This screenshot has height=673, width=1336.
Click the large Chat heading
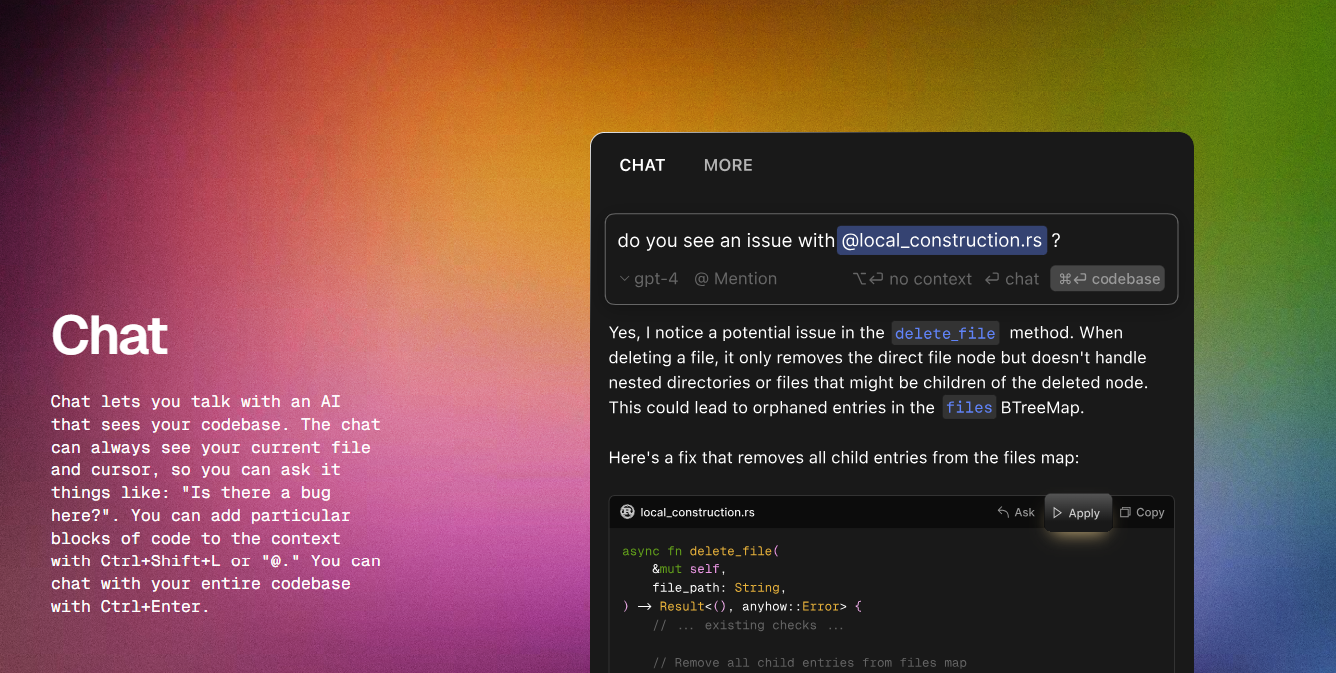[x=110, y=335]
